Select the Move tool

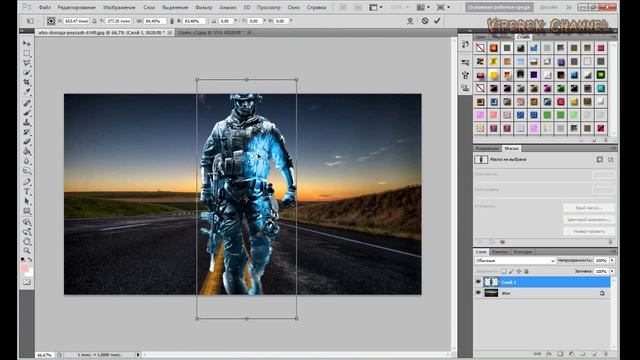(x=27, y=43)
